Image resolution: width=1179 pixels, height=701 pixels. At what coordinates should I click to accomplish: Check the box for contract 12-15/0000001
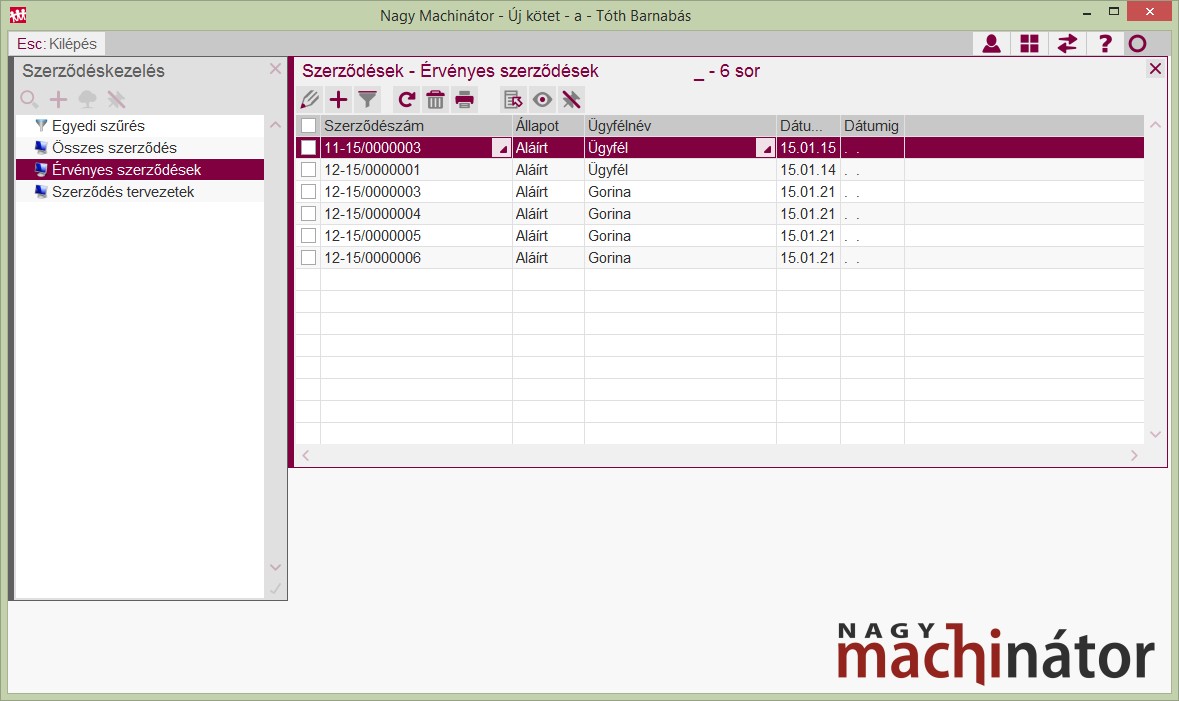coord(308,169)
